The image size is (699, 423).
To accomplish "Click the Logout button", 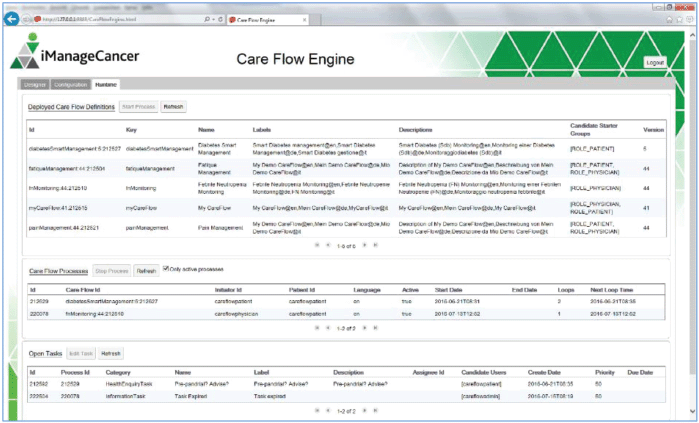I will (655, 63).
